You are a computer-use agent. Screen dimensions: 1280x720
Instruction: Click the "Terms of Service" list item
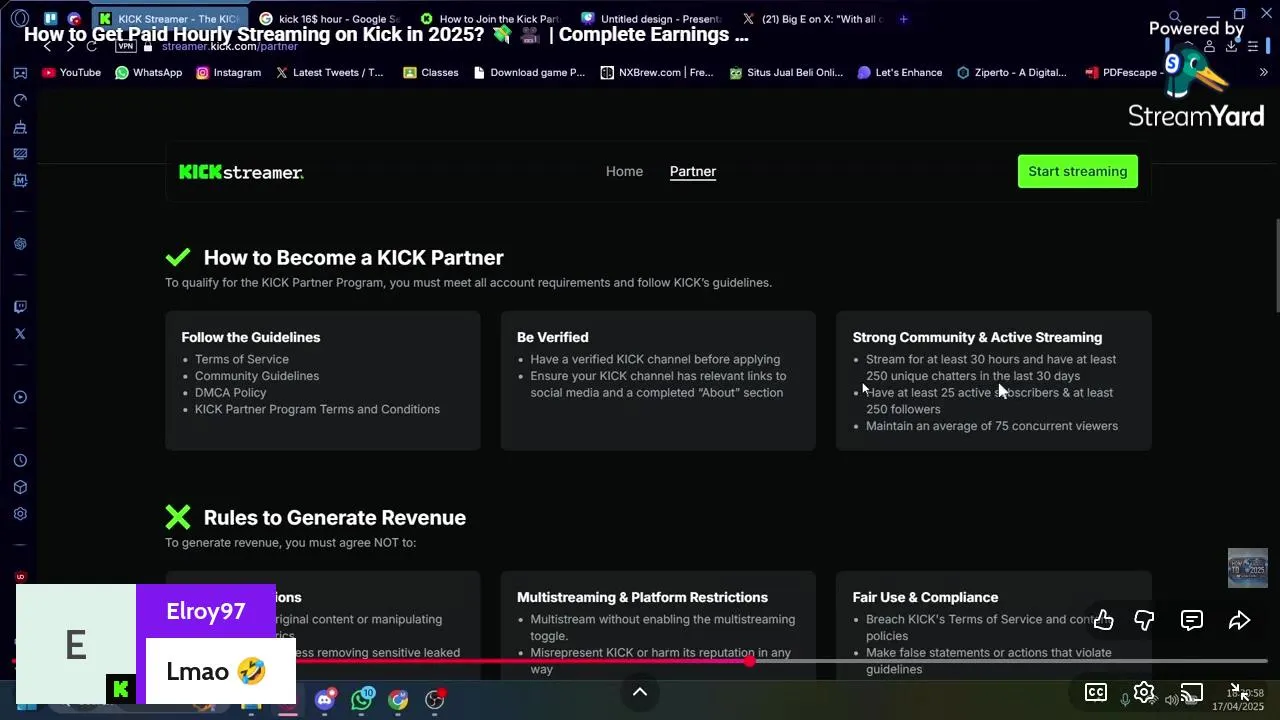(x=242, y=359)
